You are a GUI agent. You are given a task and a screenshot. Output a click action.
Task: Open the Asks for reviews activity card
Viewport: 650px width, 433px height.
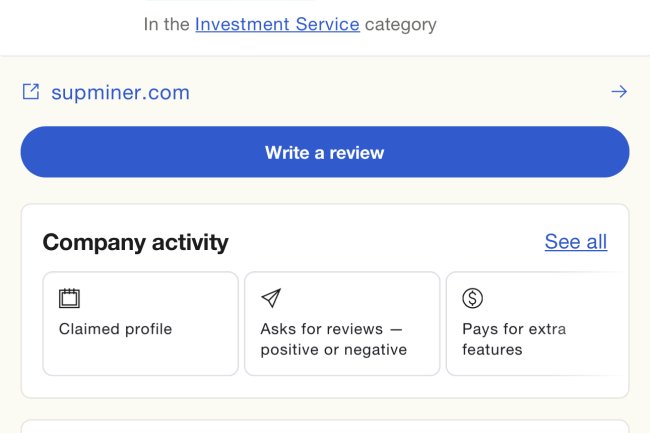pos(342,323)
